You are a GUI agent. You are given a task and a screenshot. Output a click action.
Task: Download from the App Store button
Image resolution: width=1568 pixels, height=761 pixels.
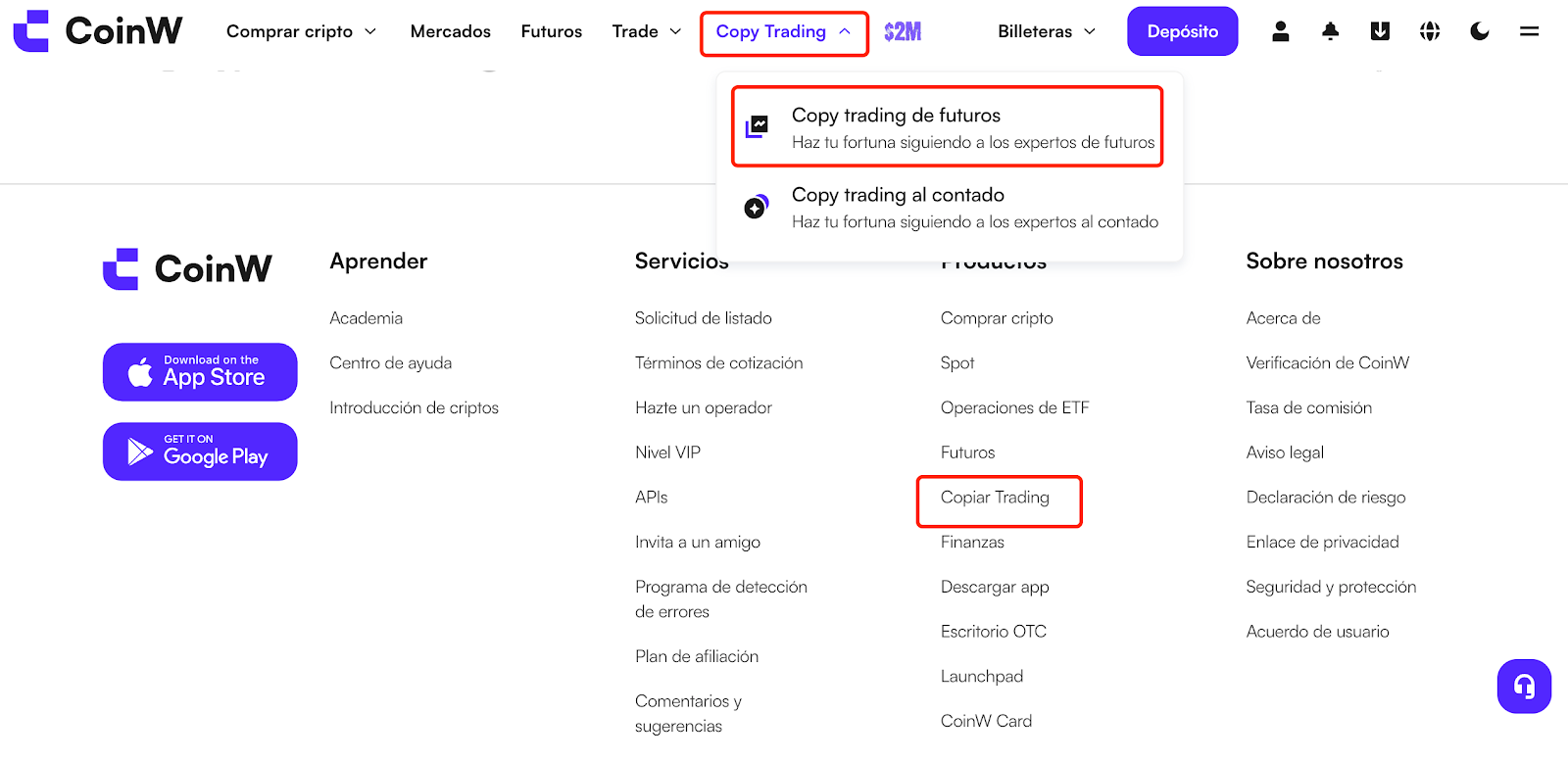200,372
